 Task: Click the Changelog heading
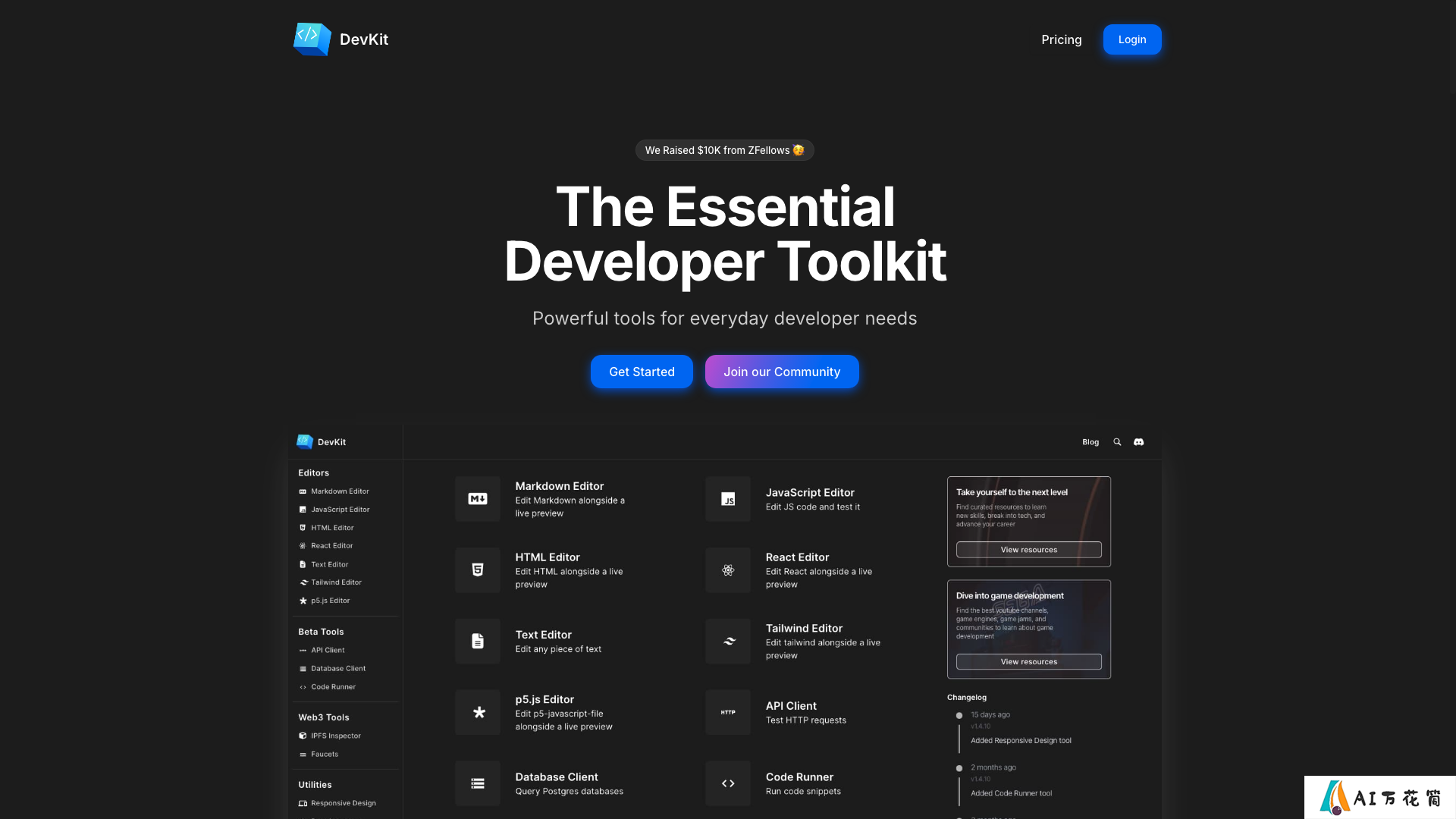coord(966,698)
